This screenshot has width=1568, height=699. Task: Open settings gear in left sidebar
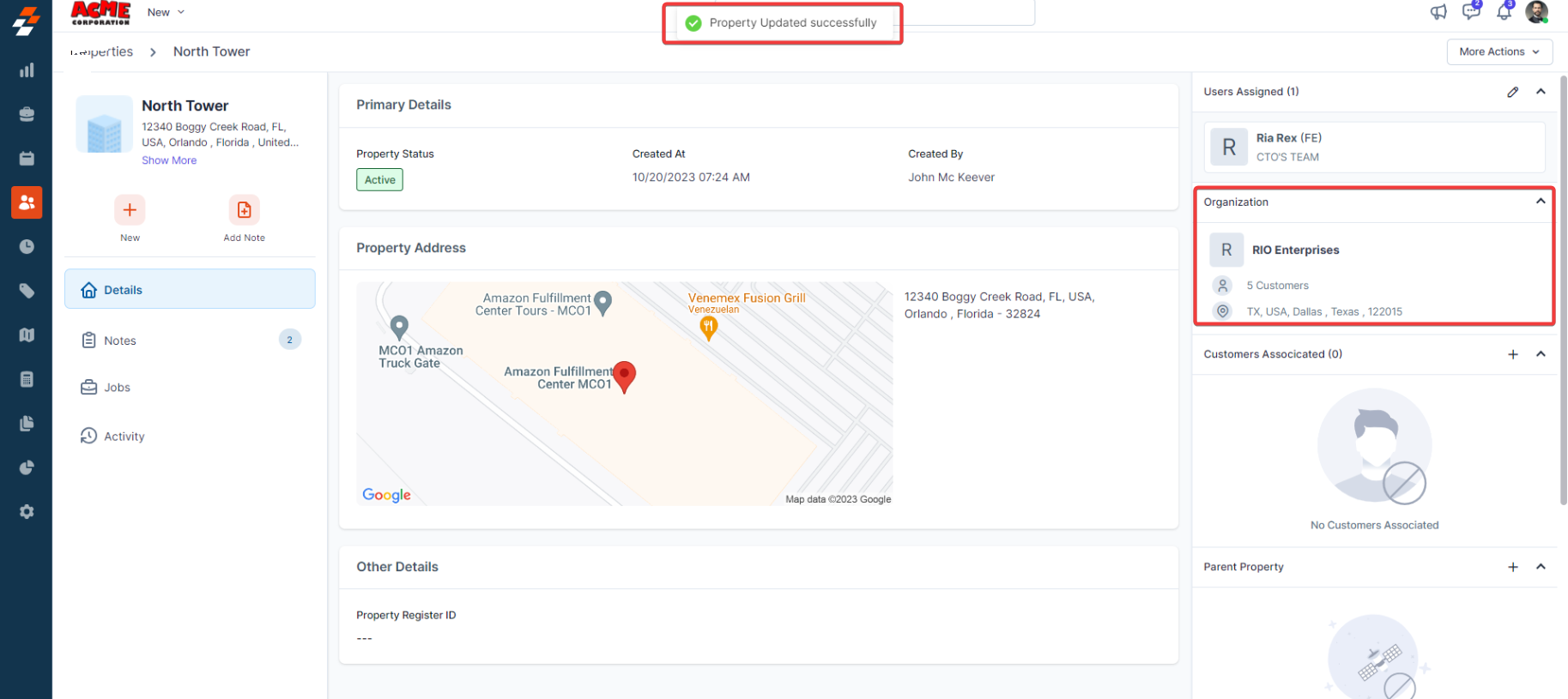pyautogui.click(x=27, y=511)
